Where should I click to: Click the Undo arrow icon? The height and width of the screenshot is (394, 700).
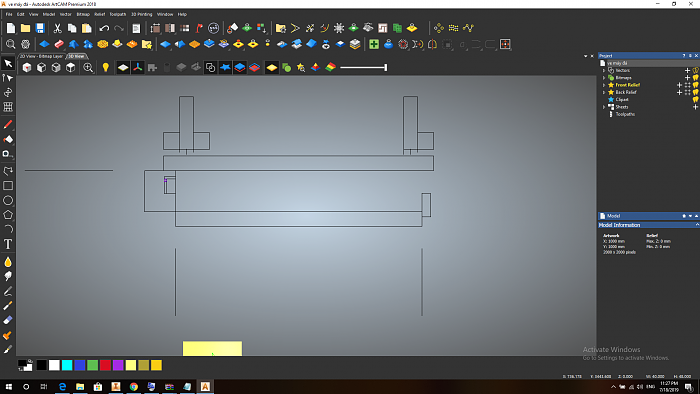[104, 28]
